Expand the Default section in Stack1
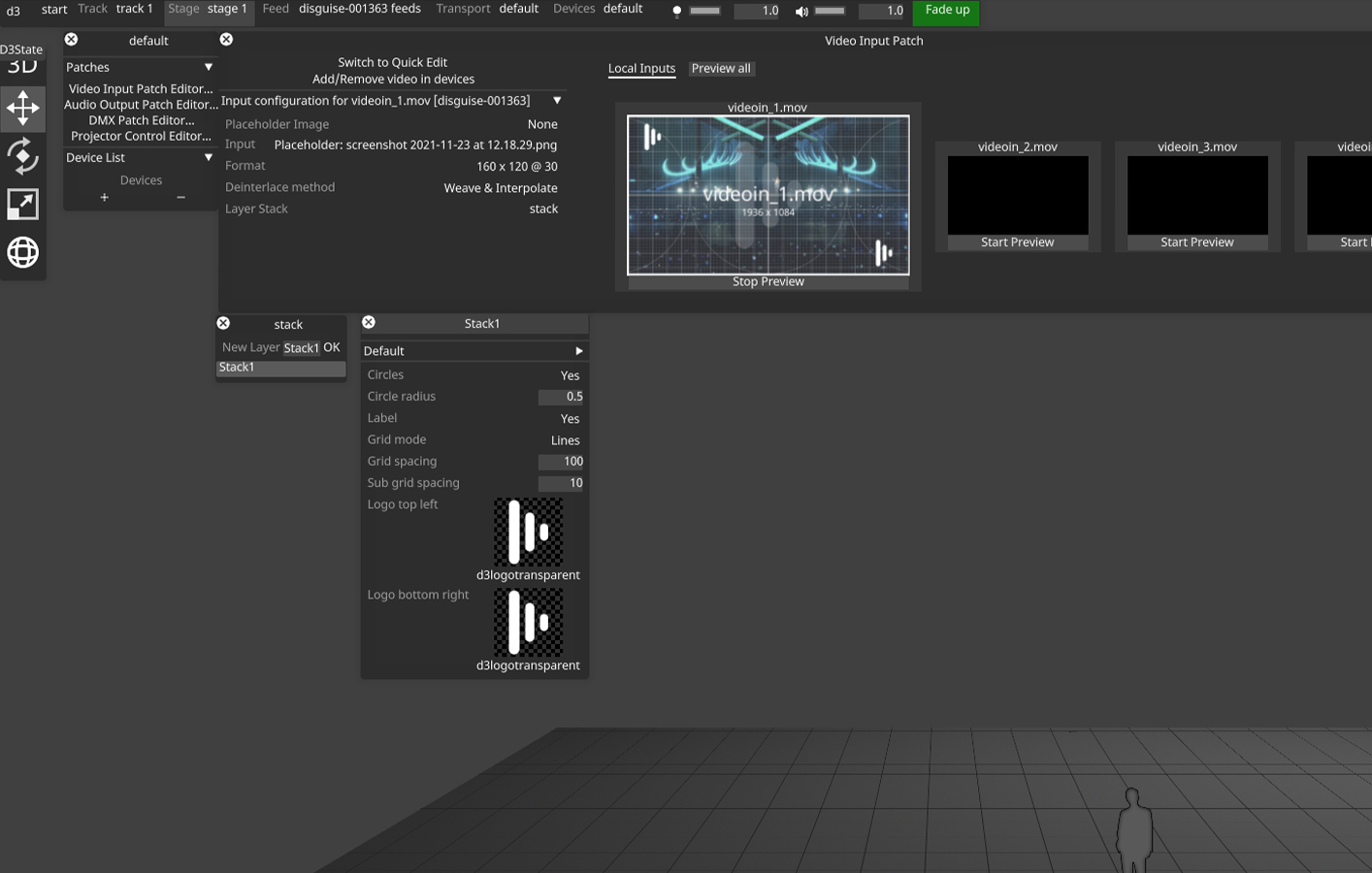1372x873 pixels. pyautogui.click(x=578, y=351)
